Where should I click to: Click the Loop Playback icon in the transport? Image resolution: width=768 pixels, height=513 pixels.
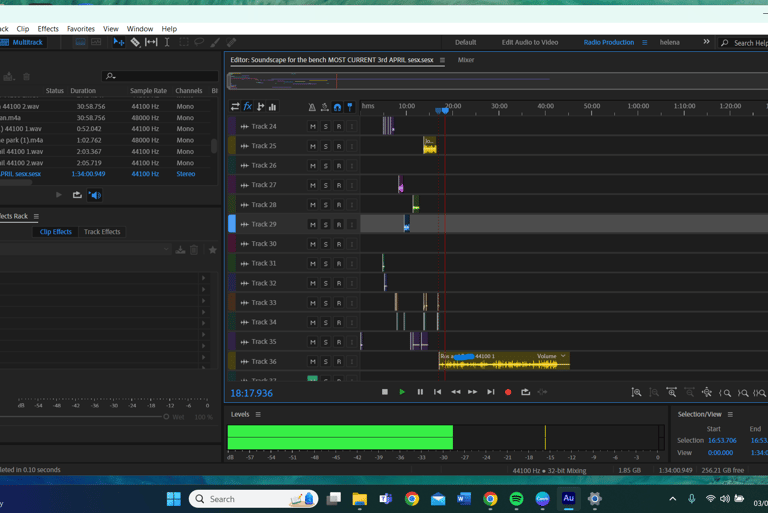(525, 392)
